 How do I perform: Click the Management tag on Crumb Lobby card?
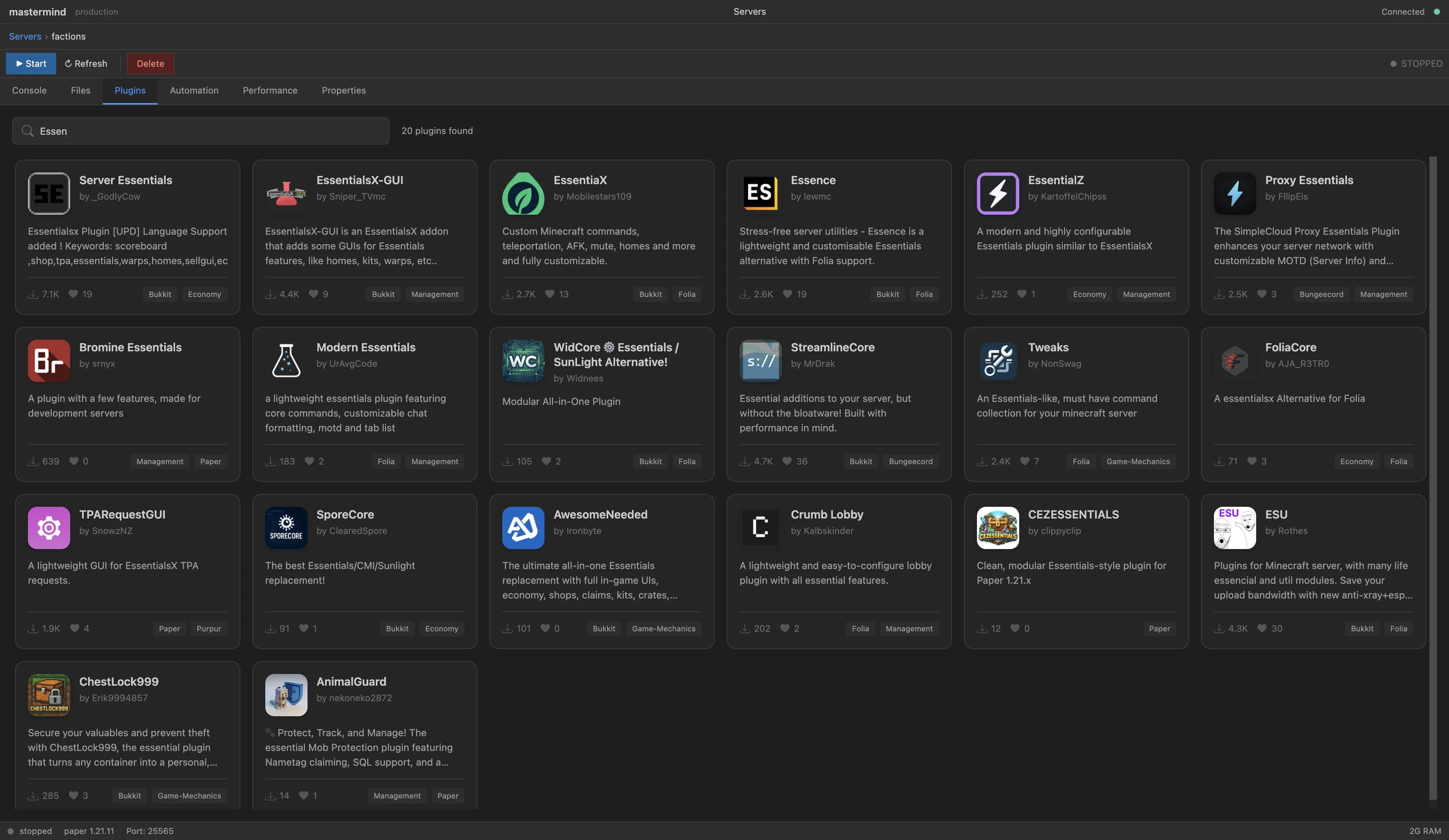[x=909, y=628]
